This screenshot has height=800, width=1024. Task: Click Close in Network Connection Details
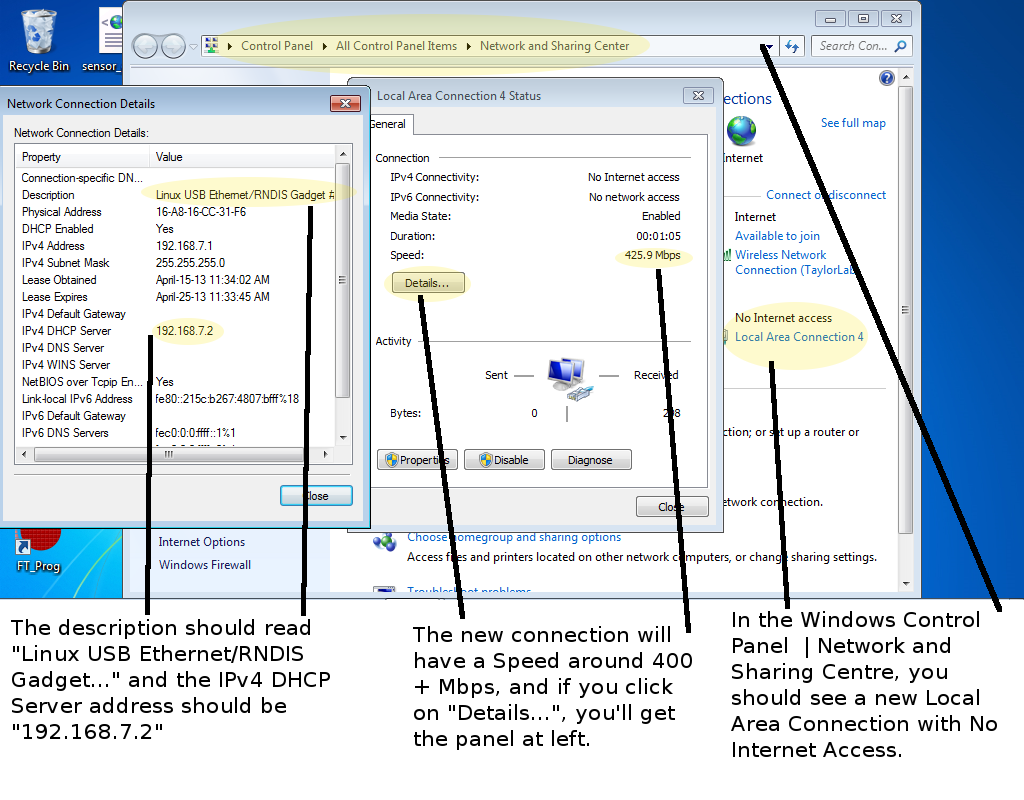(x=316, y=496)
